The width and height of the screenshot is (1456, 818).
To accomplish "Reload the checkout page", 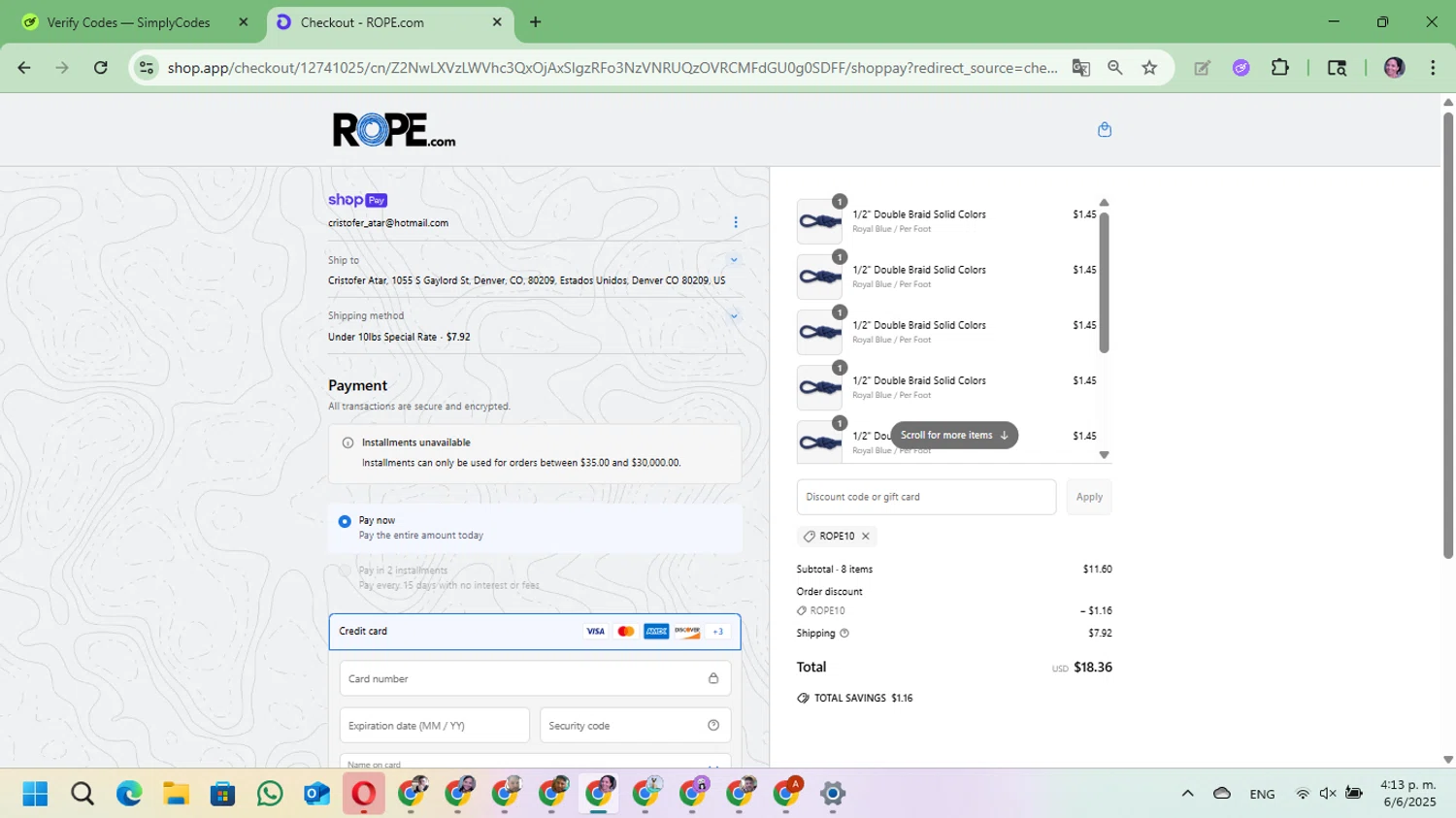I will coord(101,67).
